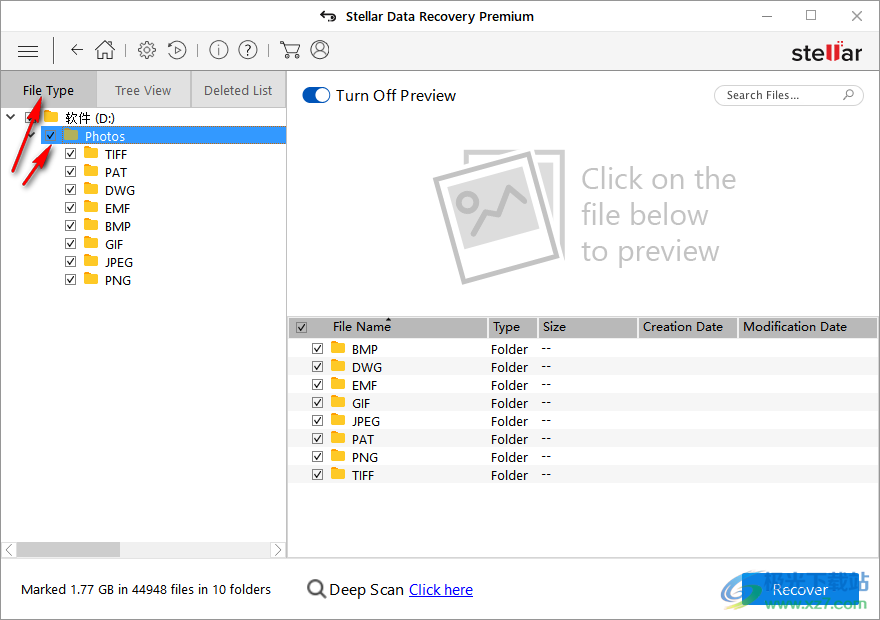The image size is (880, 620).
Task: Go back with the arrow icon
Action: [77, 50]
